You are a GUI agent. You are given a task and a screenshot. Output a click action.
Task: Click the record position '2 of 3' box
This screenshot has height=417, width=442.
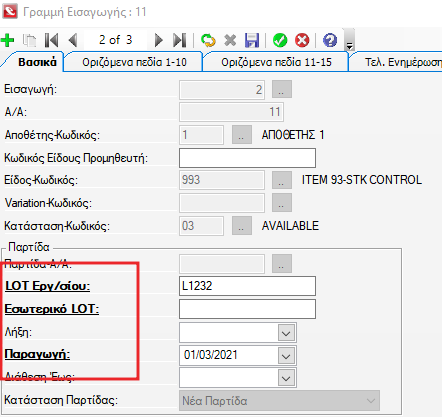coord(115,40)
